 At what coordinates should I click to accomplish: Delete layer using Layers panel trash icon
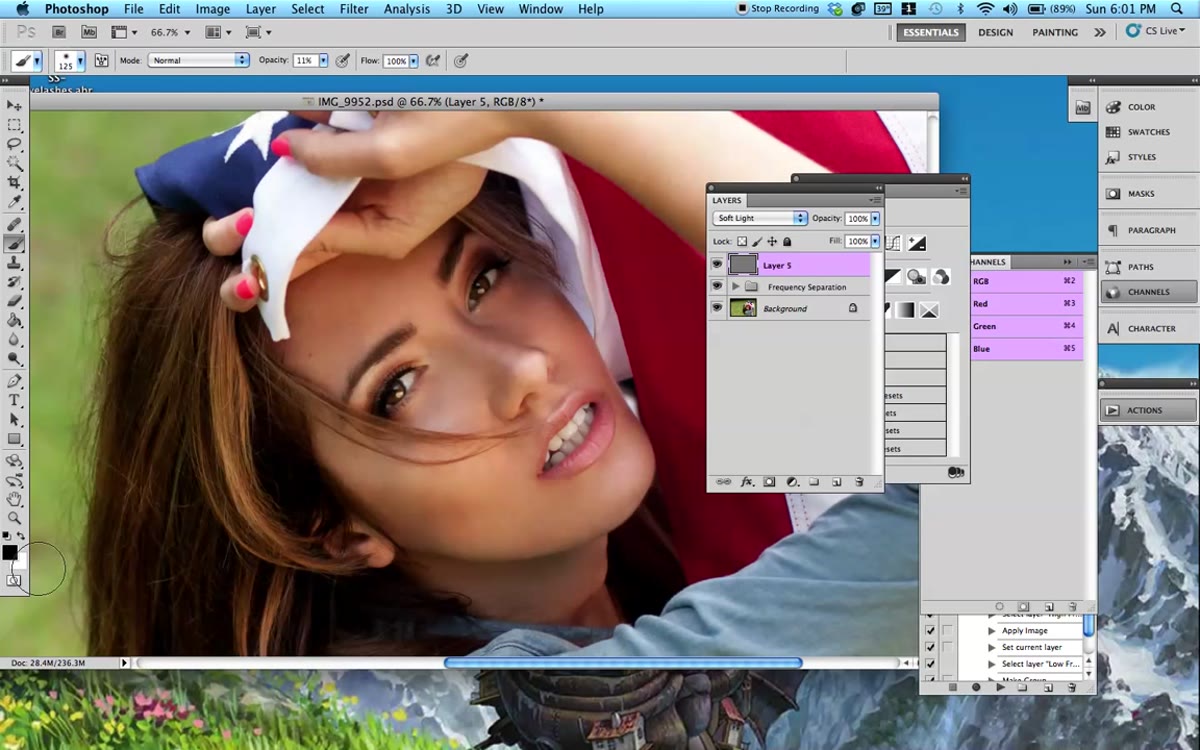click(859, 482)
